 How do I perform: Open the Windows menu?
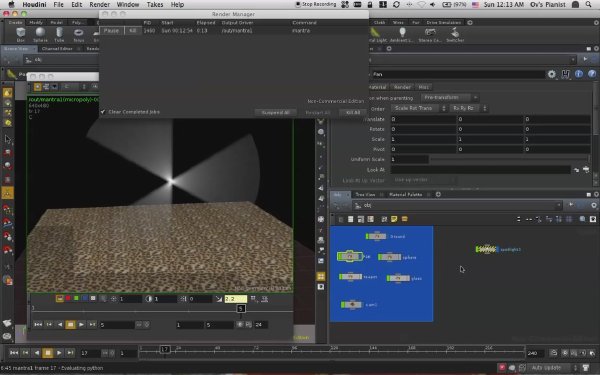127,5
